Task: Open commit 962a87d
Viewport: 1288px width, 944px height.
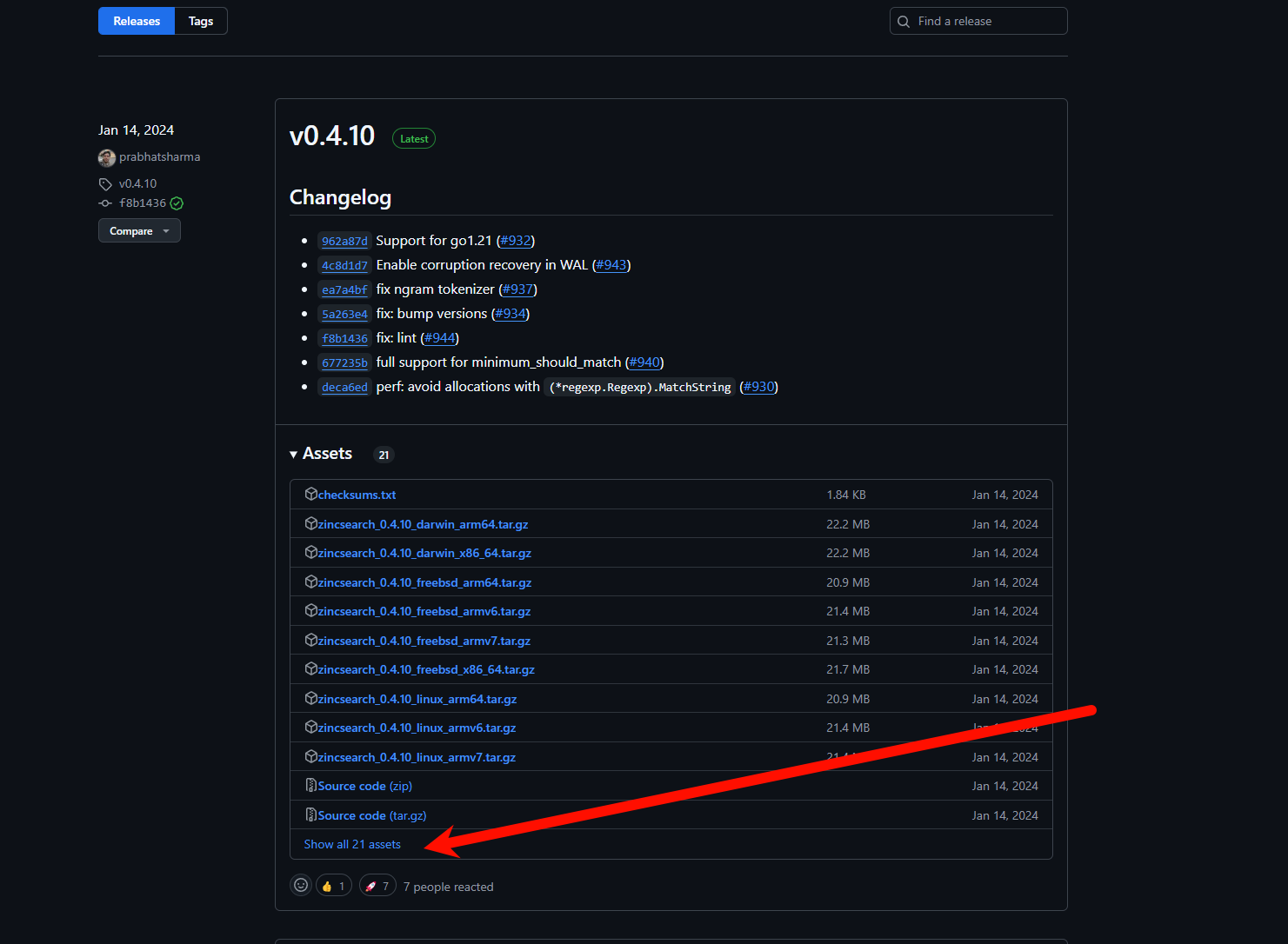Action: [344, 241]
